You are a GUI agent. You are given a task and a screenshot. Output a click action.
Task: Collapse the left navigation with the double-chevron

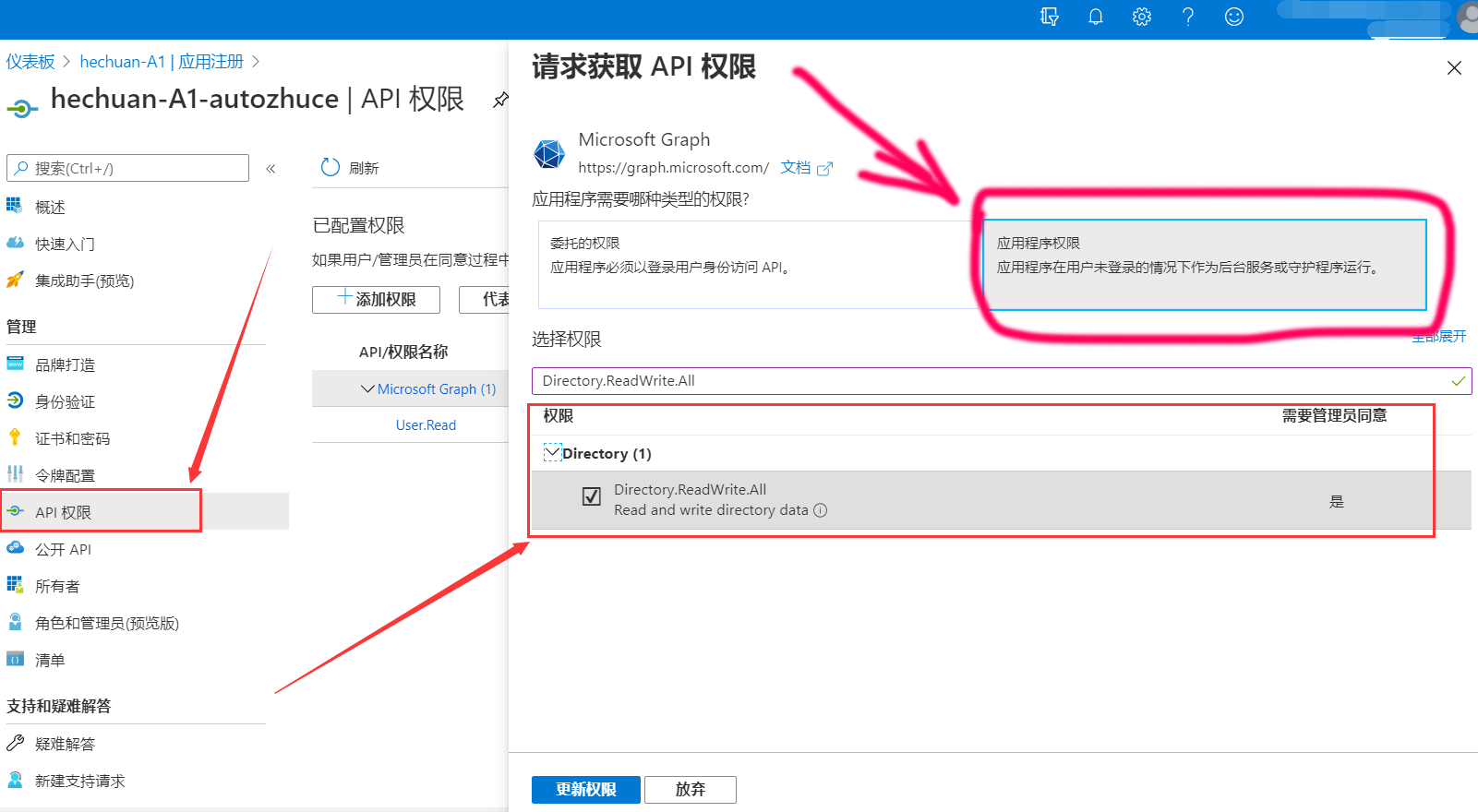[x=270, y=169]
